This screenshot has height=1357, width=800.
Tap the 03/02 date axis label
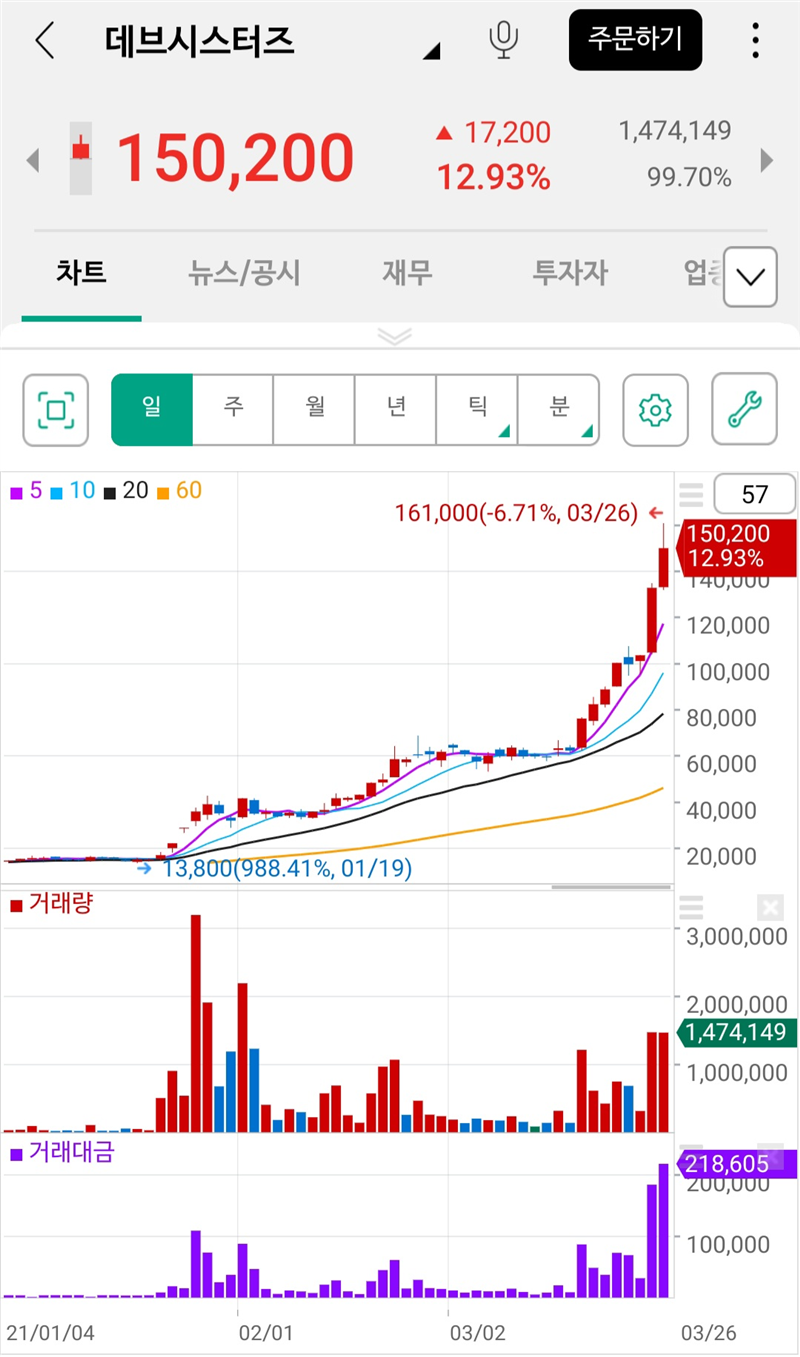tap(478, 1333)
